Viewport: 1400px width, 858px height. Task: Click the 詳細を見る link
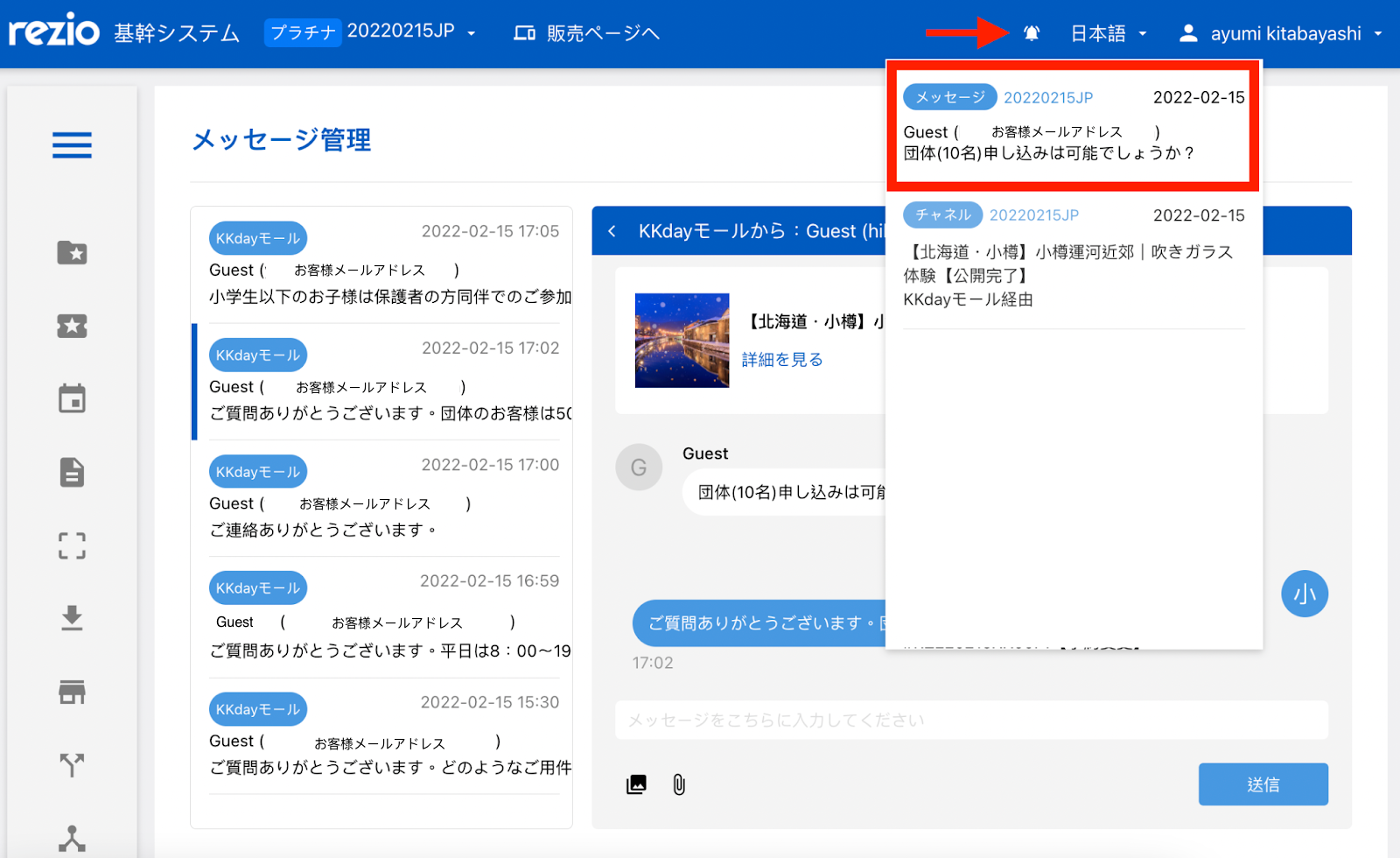tap(781, 359)
